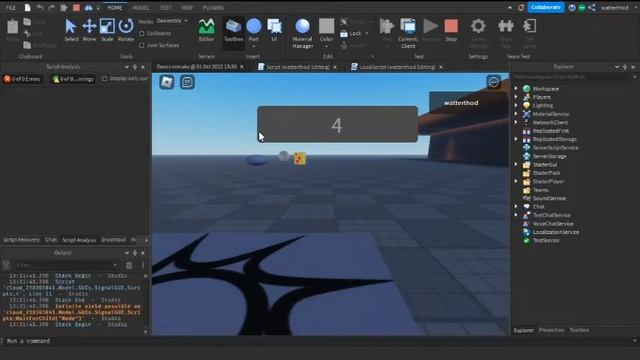The width and height of the screenshot is (640, 360).
Task: Toggle the errors filter button
Action: [22, 79]
